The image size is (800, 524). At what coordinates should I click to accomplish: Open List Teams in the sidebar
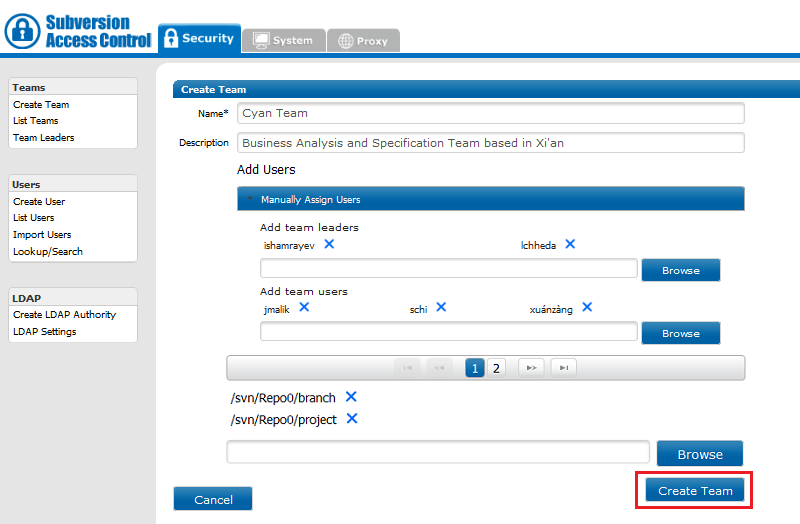(x=36, y=121)
